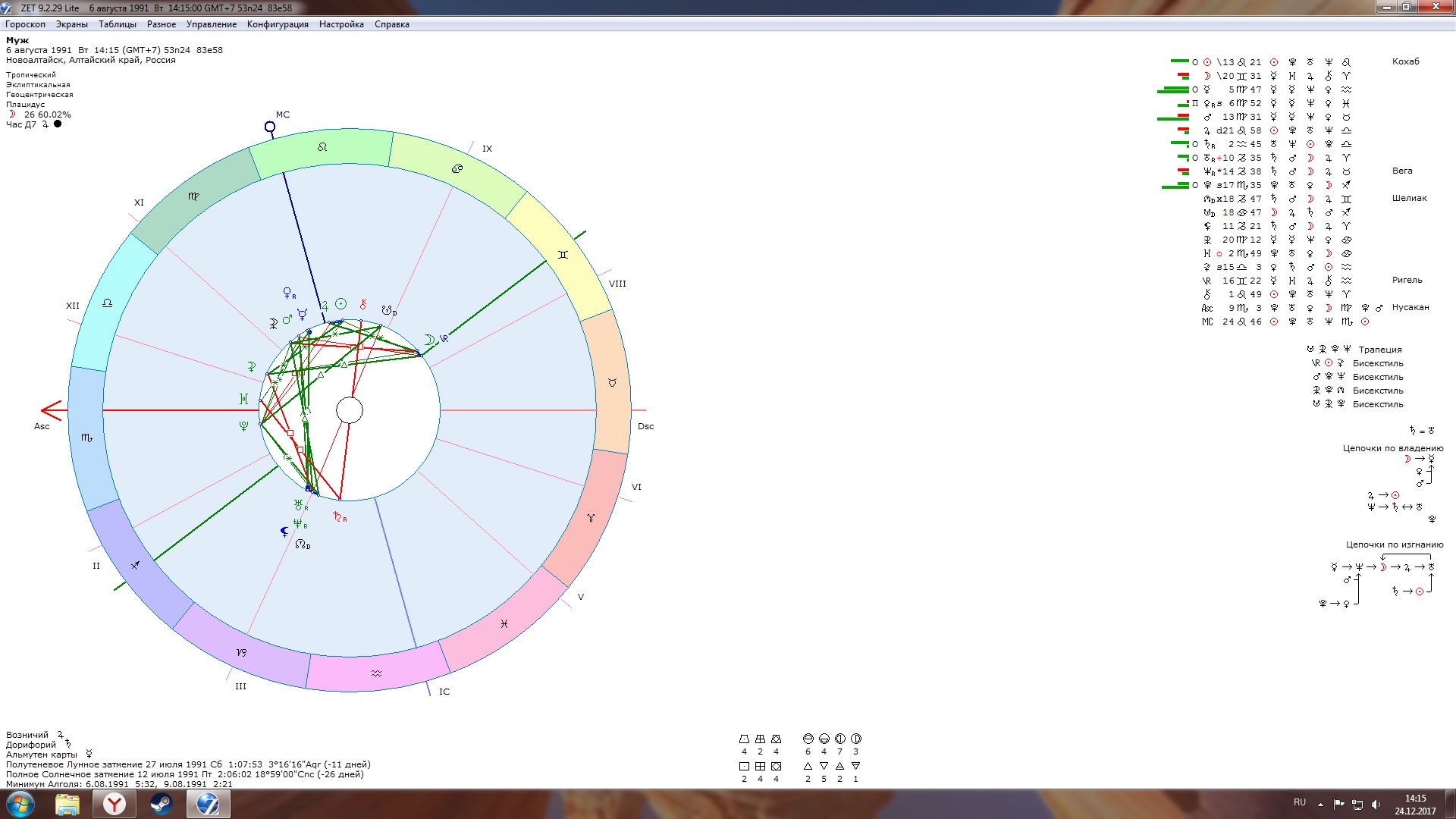This screenshot has height=819, width=1456.
Task: Click the Scorpio sign in the zodiac ring
Action: (x=86, y=438)
